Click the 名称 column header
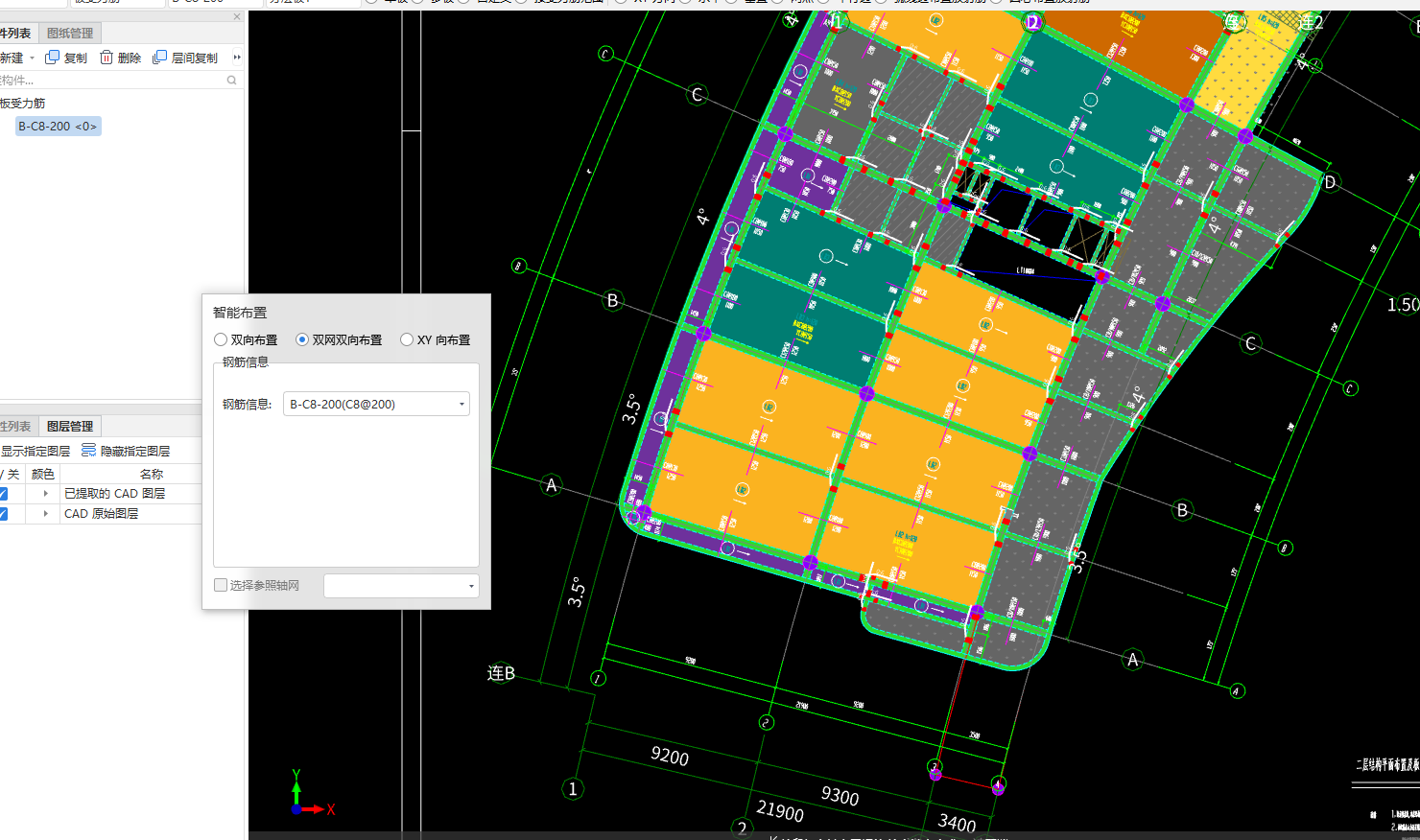The width and height of the screenshot is (1420, 840). point(152,474)
